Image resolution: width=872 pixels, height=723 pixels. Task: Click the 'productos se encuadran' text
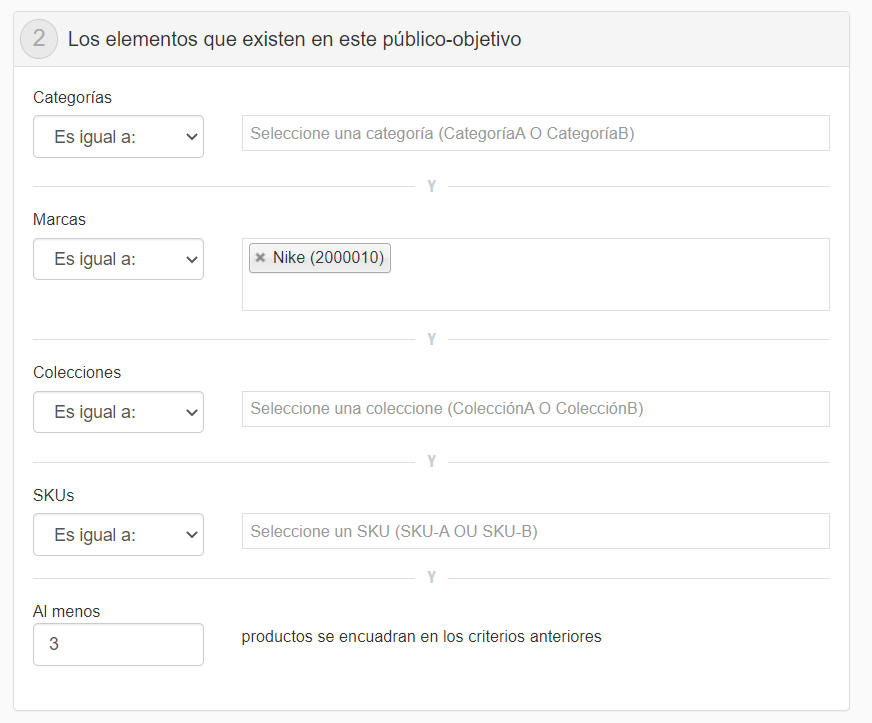419,636
